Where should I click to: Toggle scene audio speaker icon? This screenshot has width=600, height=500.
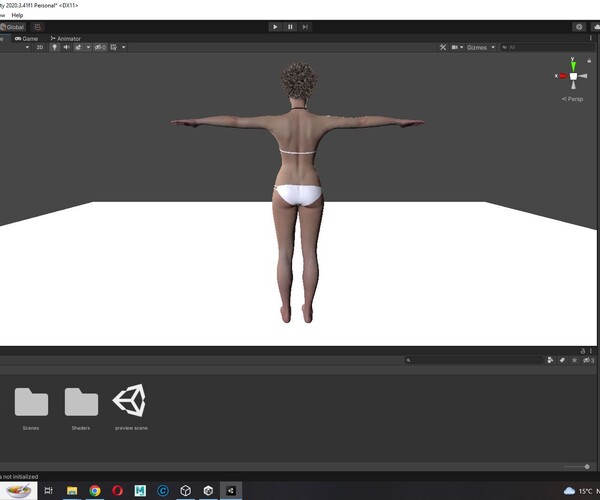click(x=66, y=47)
